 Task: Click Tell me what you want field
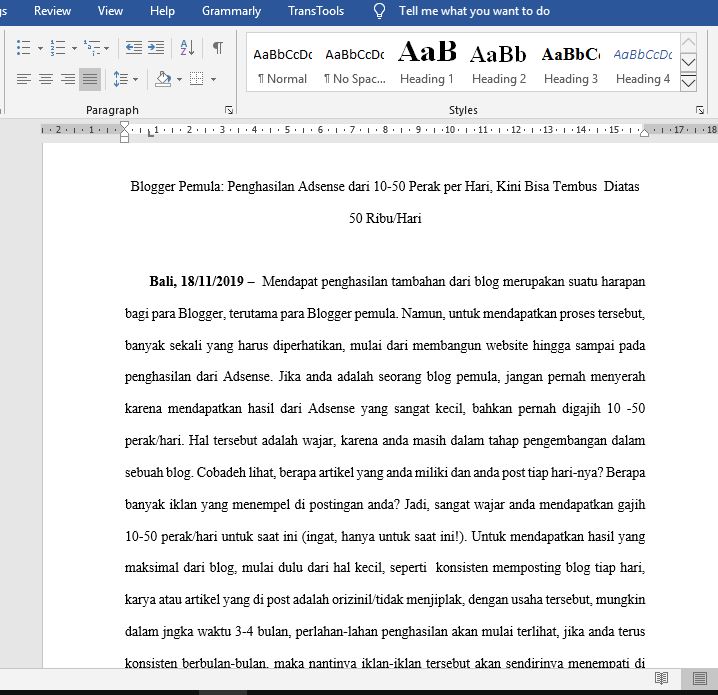pos(474,11)
